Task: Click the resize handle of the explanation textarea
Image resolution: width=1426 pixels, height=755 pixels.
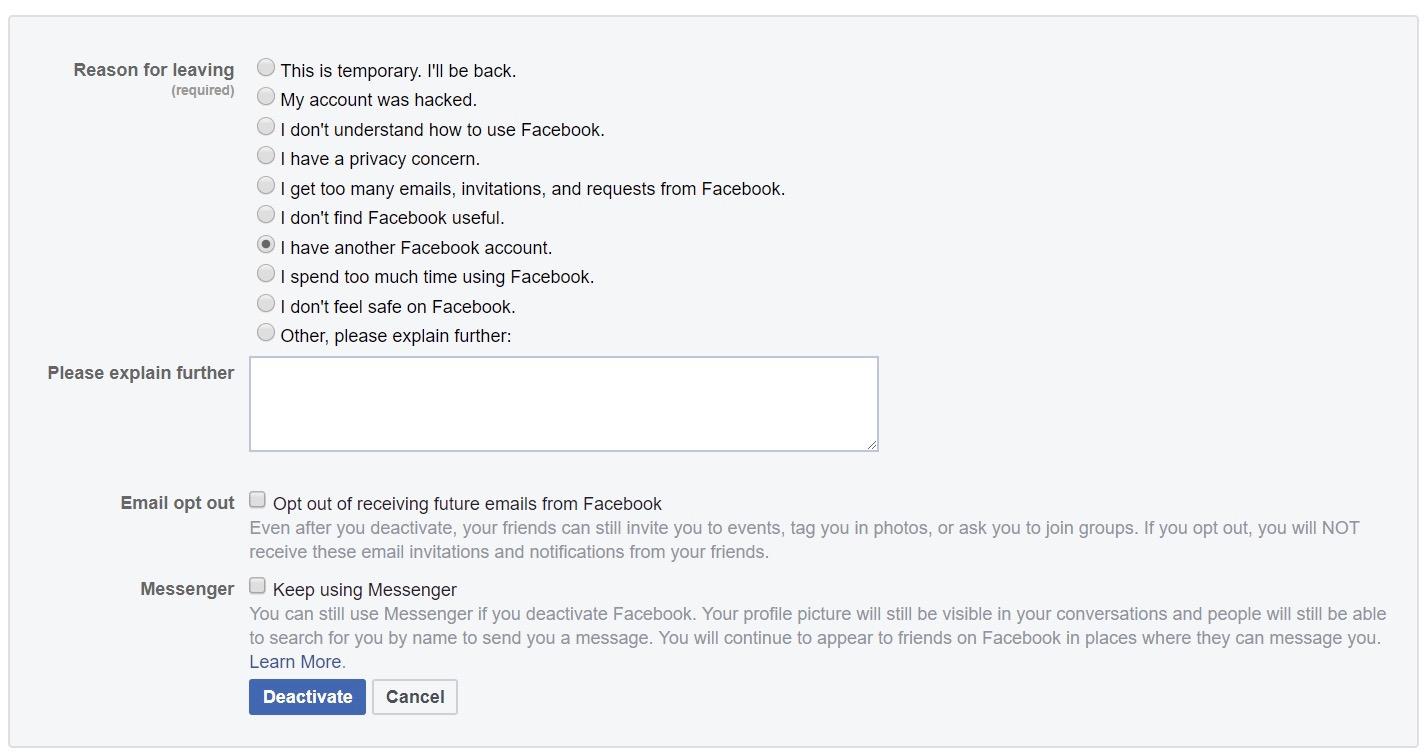Action: click(872, 445)
